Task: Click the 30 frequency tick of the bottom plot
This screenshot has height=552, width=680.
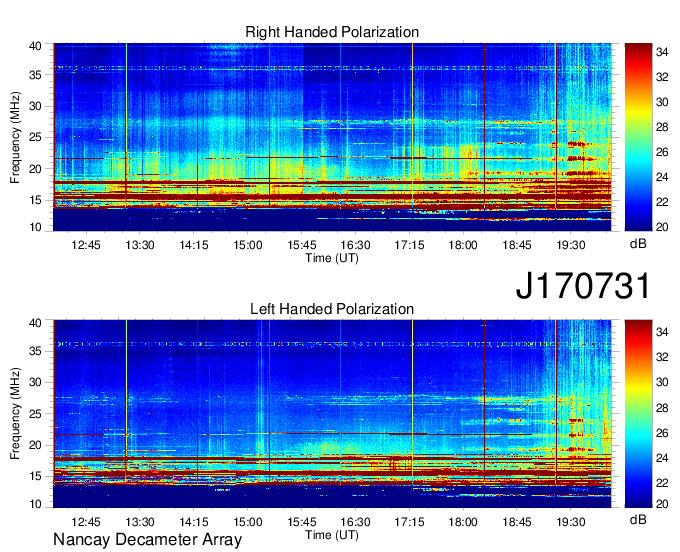Action: tap(36, 382)
